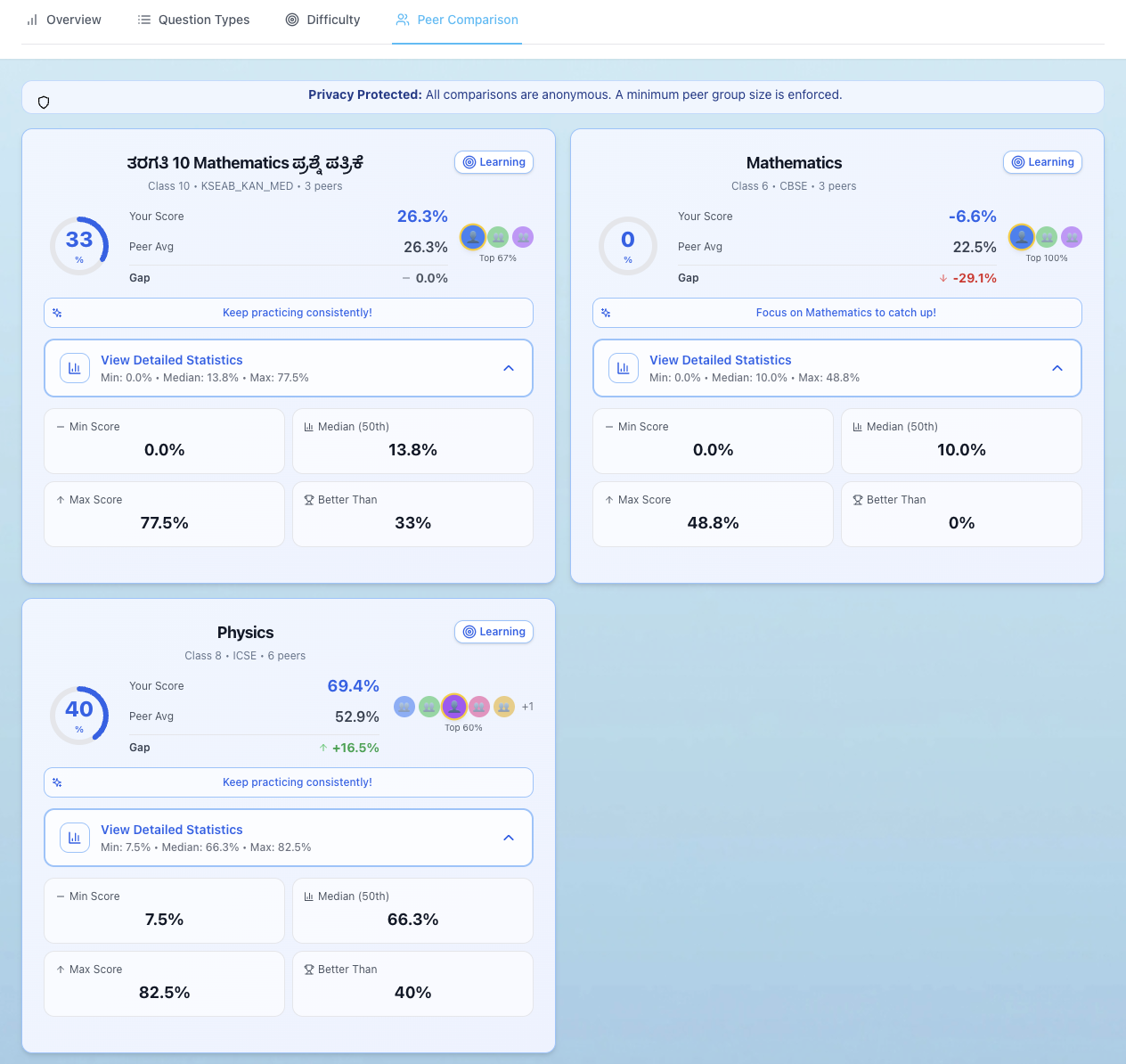Click green peer avatar on Class 6 Mathematics card
This screenshot has width=1126, height=1064.
click(x=1047, y=237)
